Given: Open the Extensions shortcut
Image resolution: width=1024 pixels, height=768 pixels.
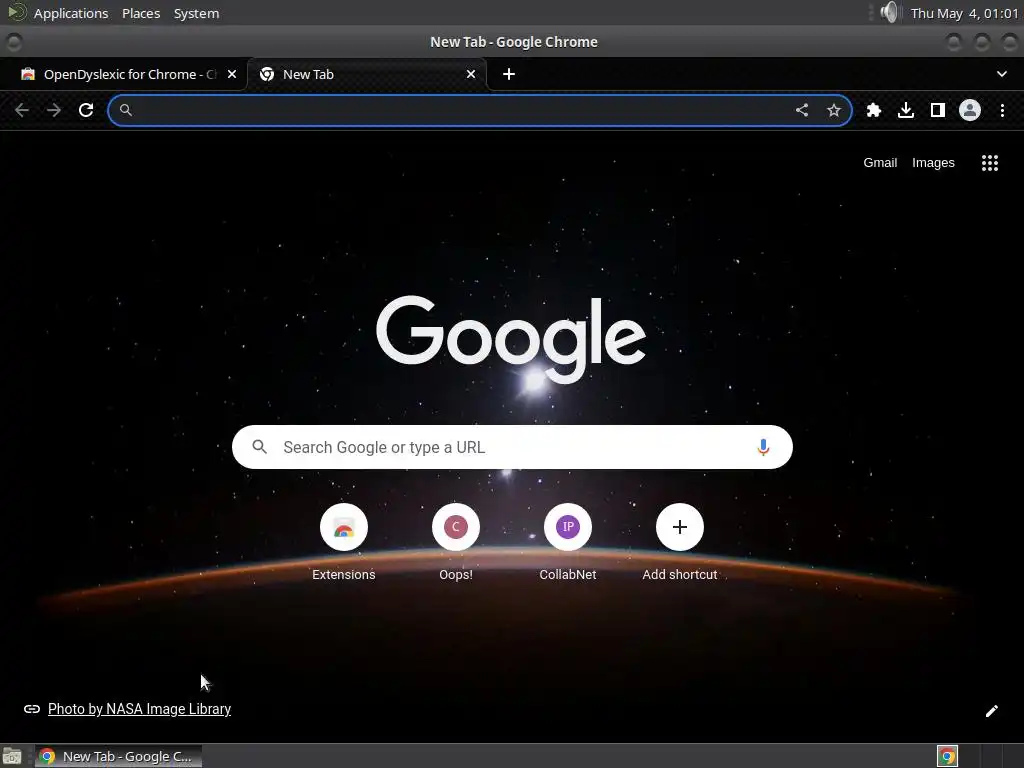Looking at the screenshot, I should tap(344, 541).
